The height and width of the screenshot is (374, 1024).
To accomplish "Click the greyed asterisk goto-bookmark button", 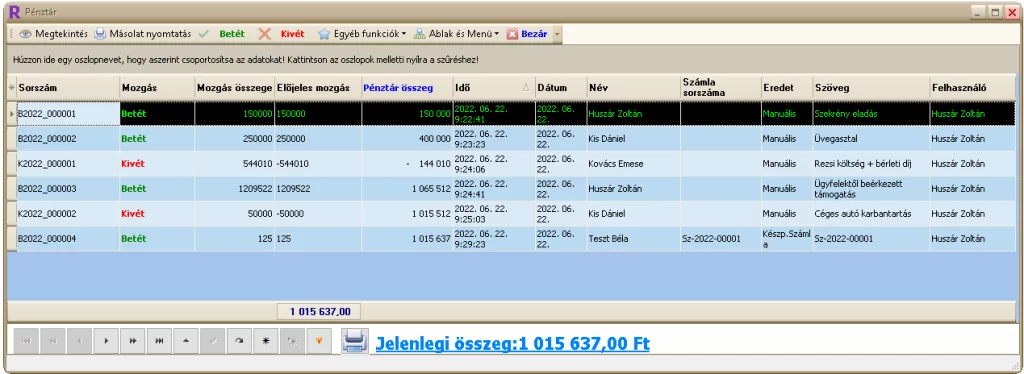I will click(x=293, y=341).
